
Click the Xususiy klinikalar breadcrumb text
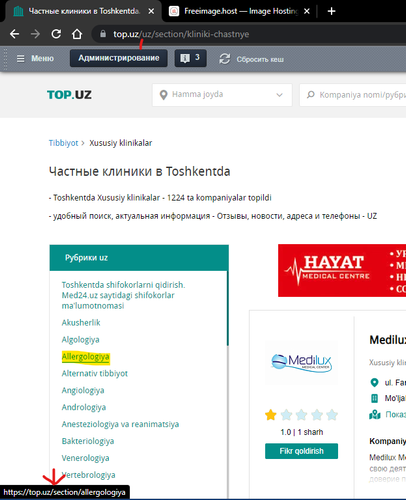(x=121, y=143)
